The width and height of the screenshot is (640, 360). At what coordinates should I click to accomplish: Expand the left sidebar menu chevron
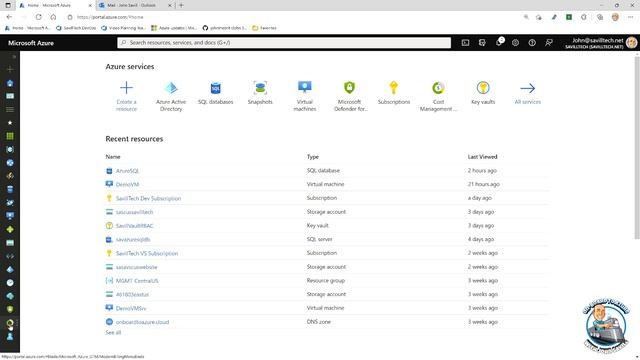[x=13, y=57]
